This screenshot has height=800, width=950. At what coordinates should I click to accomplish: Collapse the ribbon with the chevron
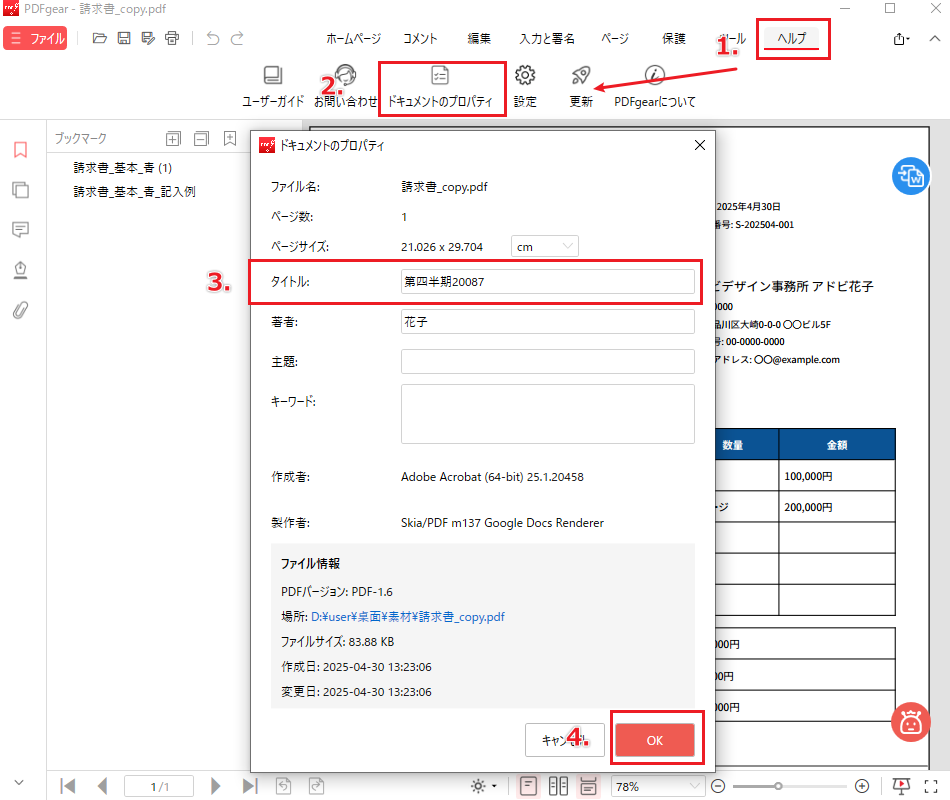(935, 38)
